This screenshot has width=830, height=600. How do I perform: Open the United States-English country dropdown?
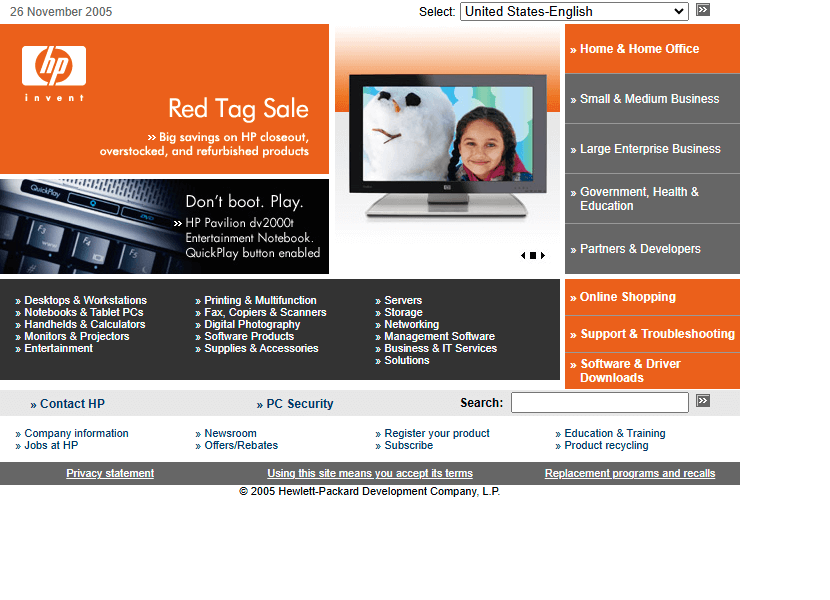574,11
